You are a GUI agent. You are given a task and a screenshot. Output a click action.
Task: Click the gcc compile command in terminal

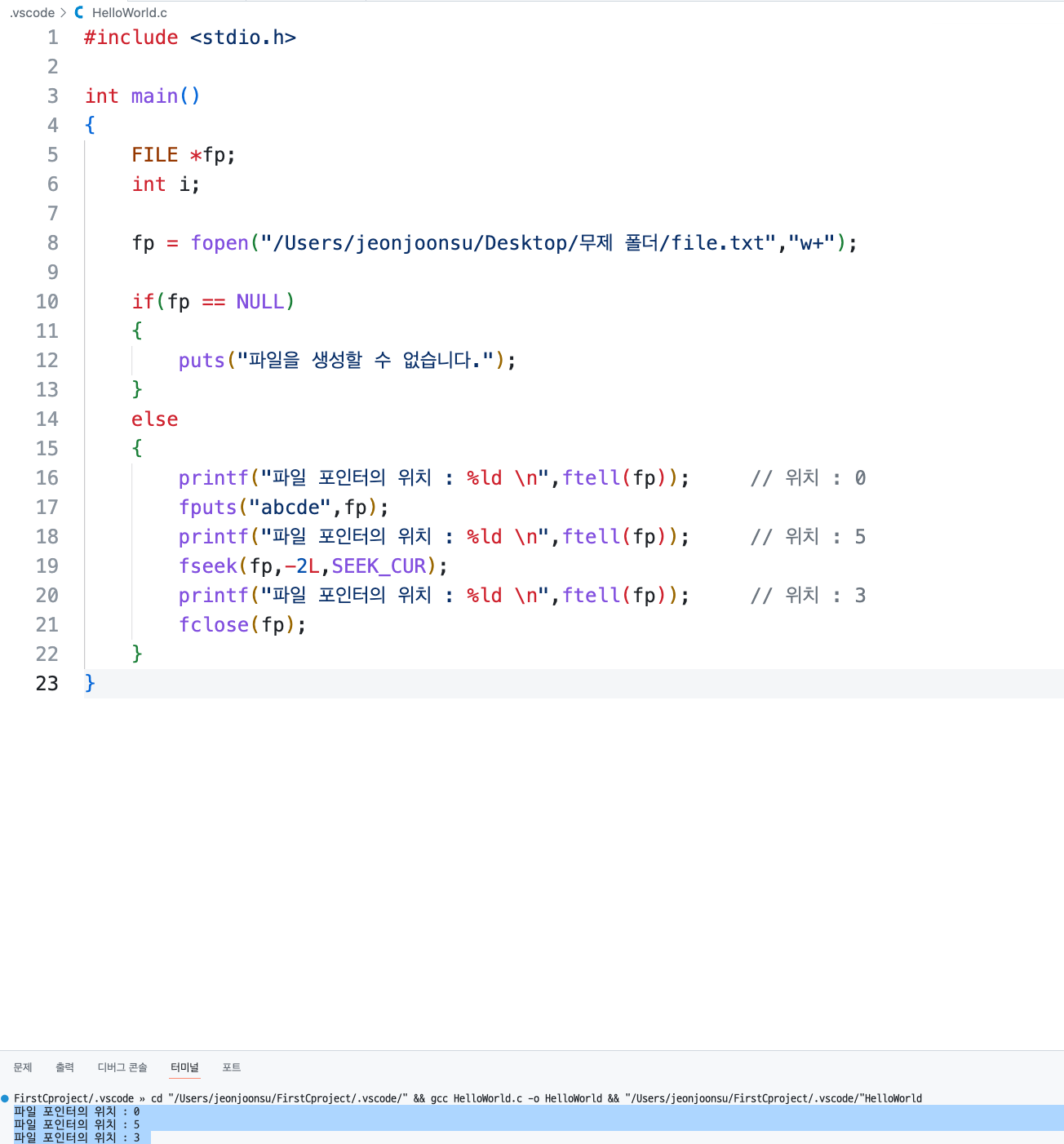(x=516, y=1098)
